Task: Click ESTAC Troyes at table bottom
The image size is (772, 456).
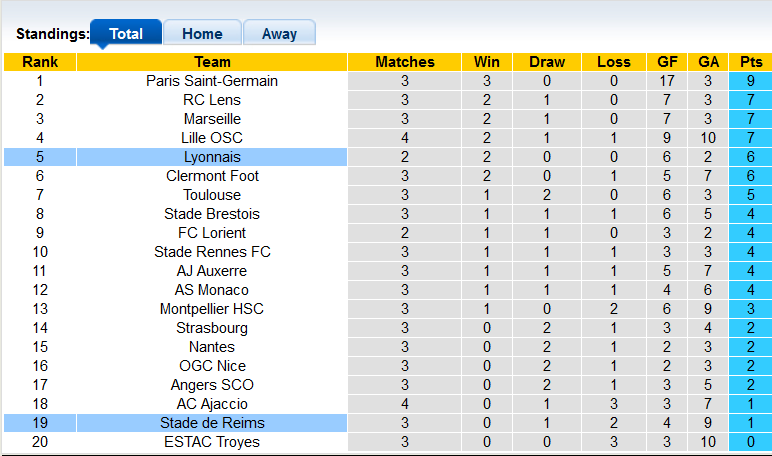Action: tap(212, 442)
